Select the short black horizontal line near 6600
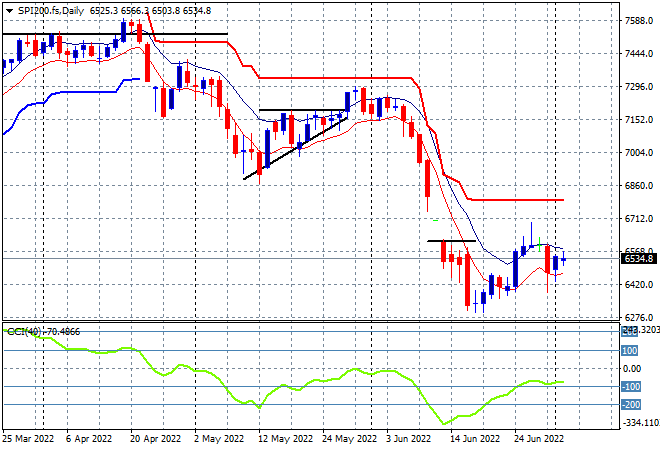This screenshot has width=660, height=450. point(450,241)
